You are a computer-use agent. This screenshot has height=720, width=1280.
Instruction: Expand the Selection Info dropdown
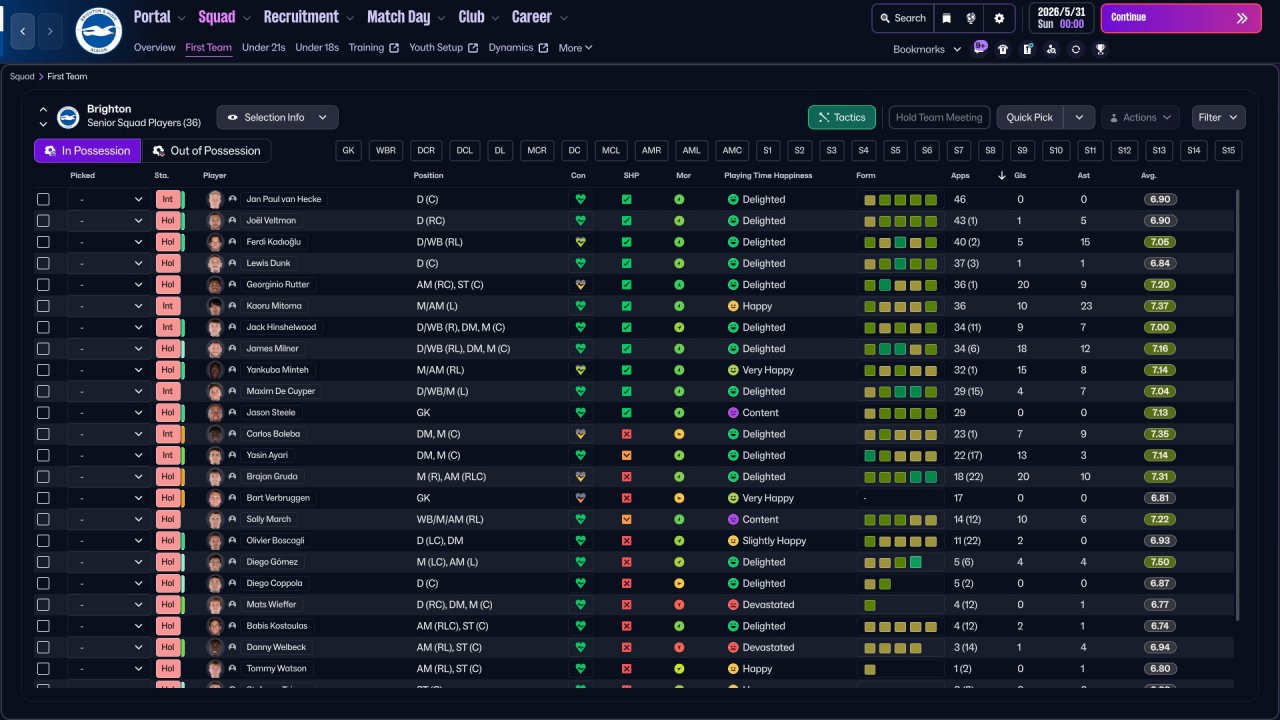277,117
